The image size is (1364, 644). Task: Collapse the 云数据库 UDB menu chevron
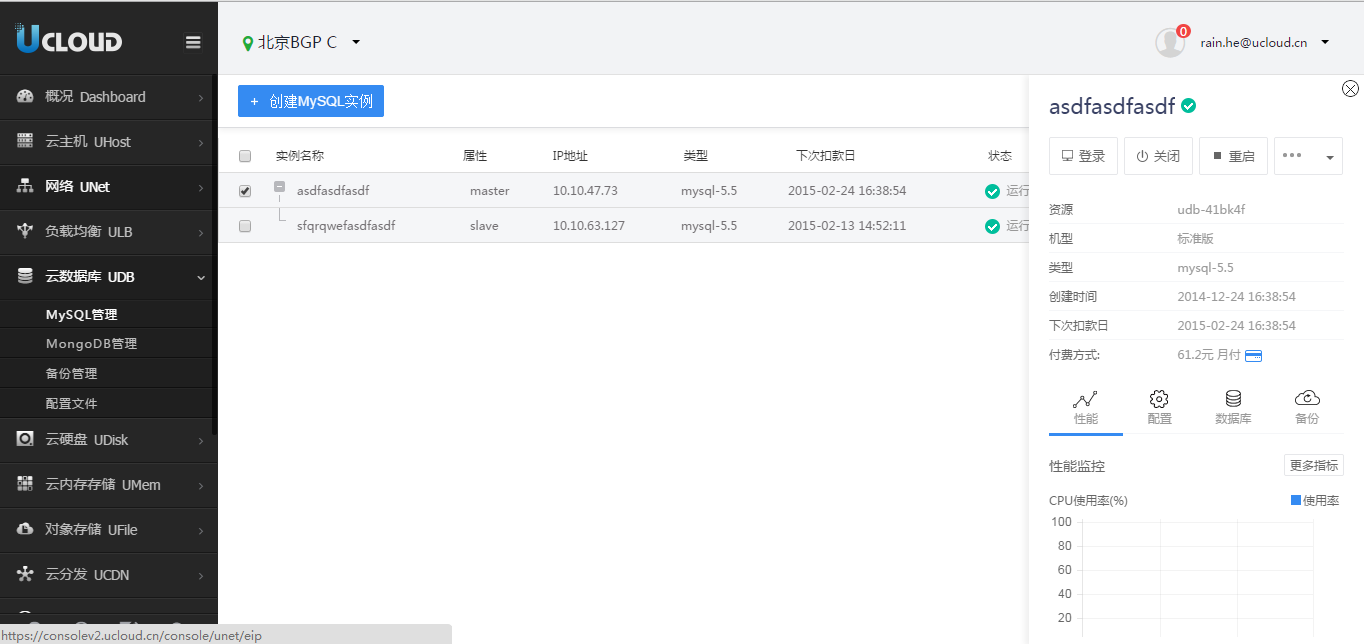201,277
